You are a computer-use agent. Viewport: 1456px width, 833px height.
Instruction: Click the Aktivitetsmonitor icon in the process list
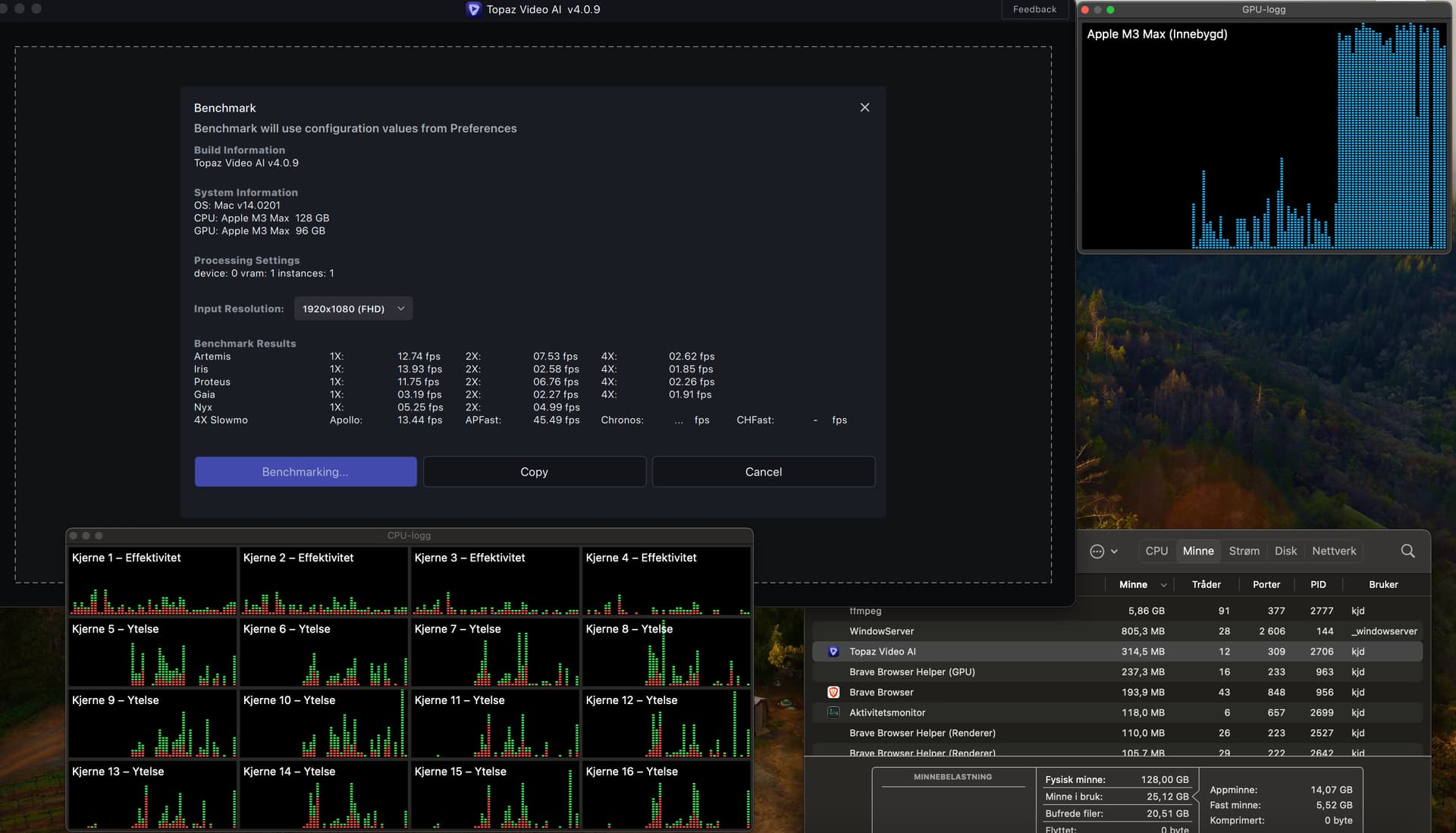pos(834,712)
